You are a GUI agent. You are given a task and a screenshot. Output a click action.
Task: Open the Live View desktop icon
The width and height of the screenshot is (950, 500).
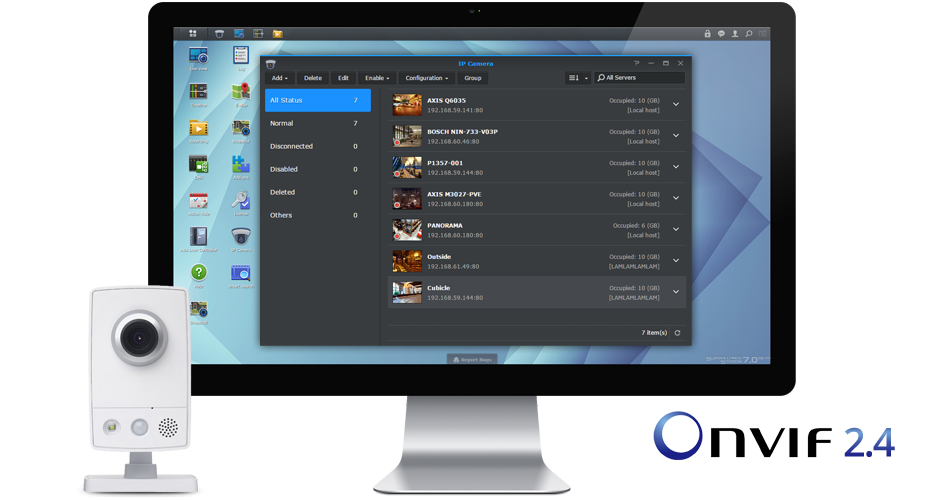(198, 56)
